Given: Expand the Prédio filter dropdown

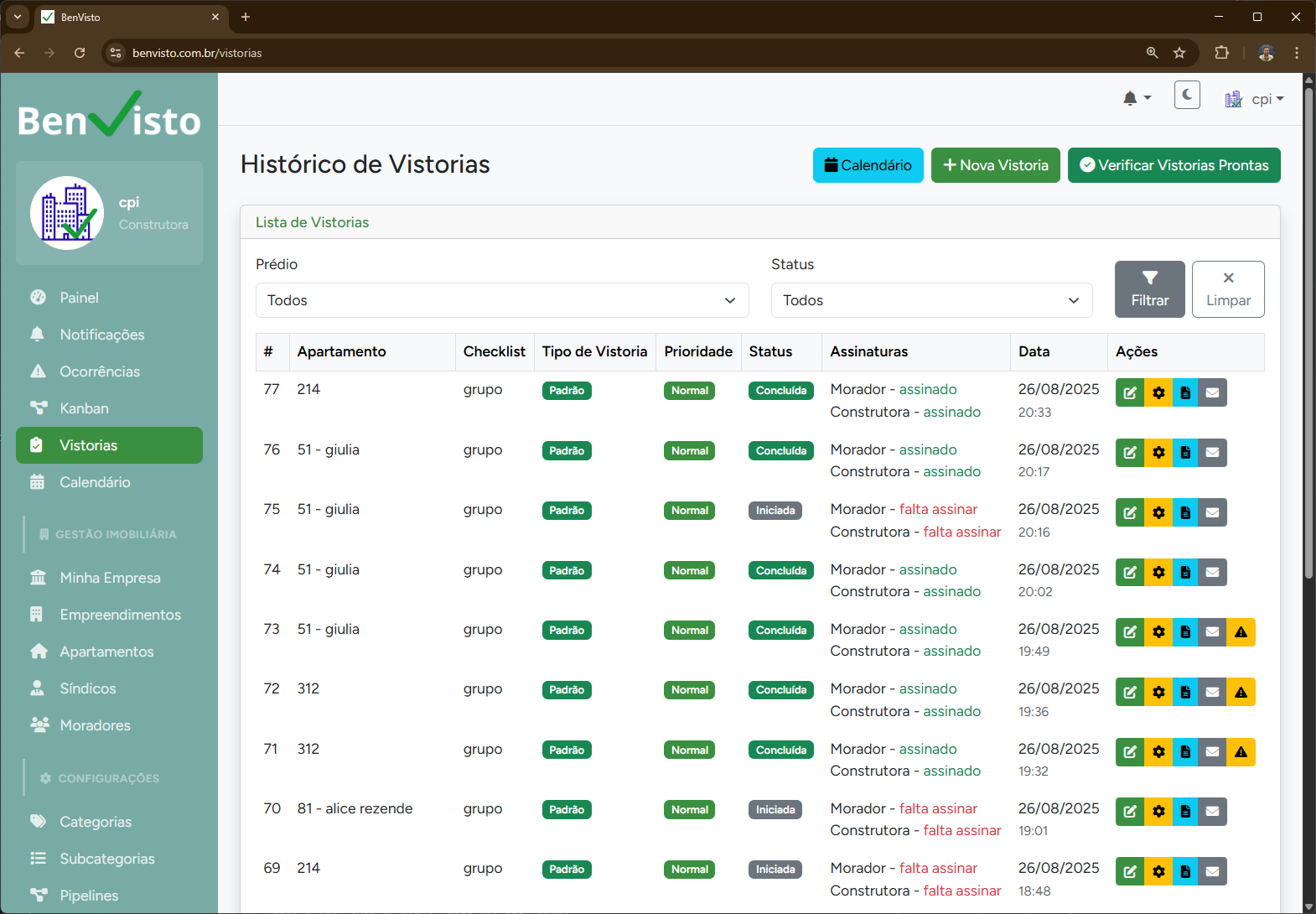Looking at the screenshot, I should point(502,300).
